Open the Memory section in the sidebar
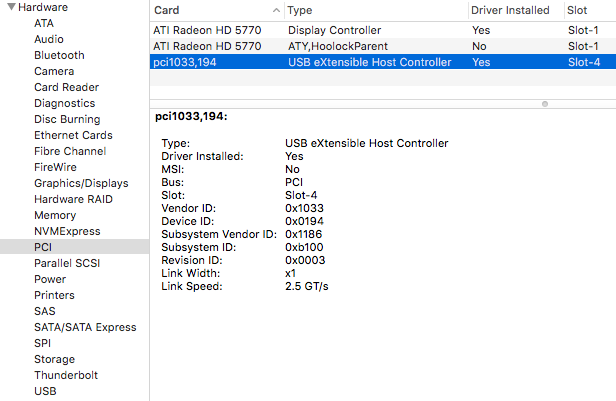Screen dimensions: 616x401 (x=55, y=215)
